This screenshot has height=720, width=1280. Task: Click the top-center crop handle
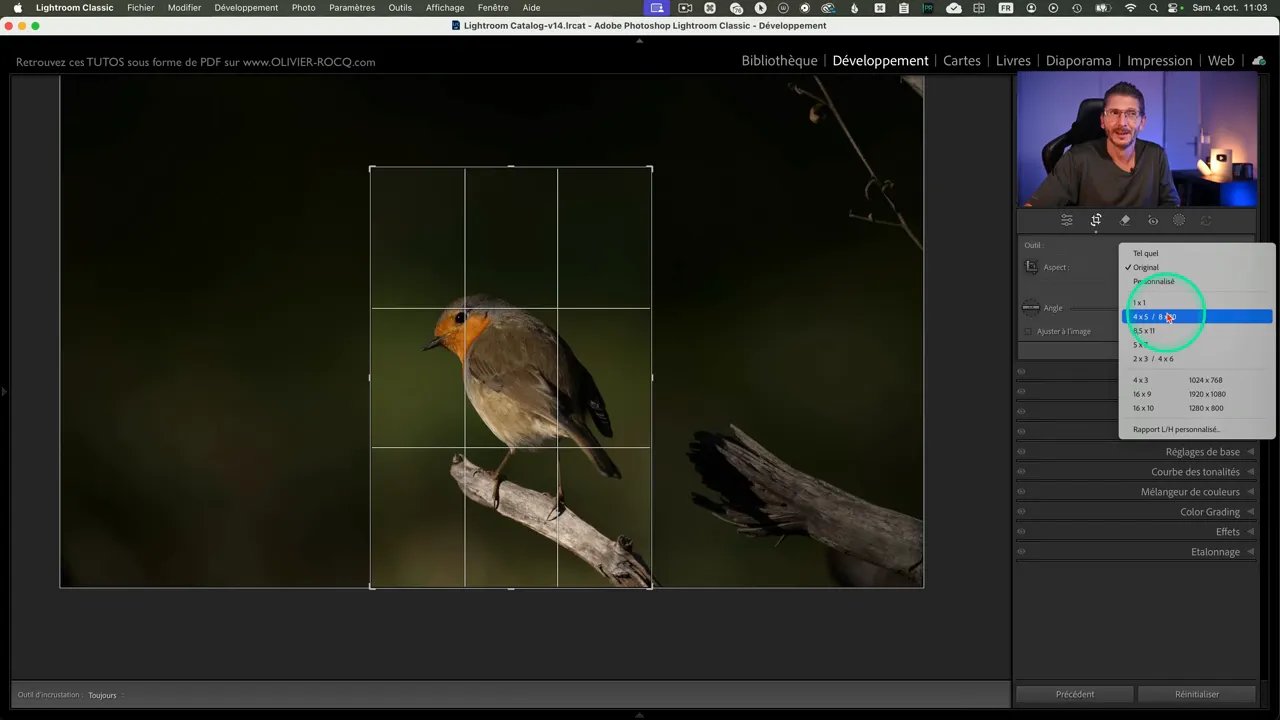click(x=511, y=167)
